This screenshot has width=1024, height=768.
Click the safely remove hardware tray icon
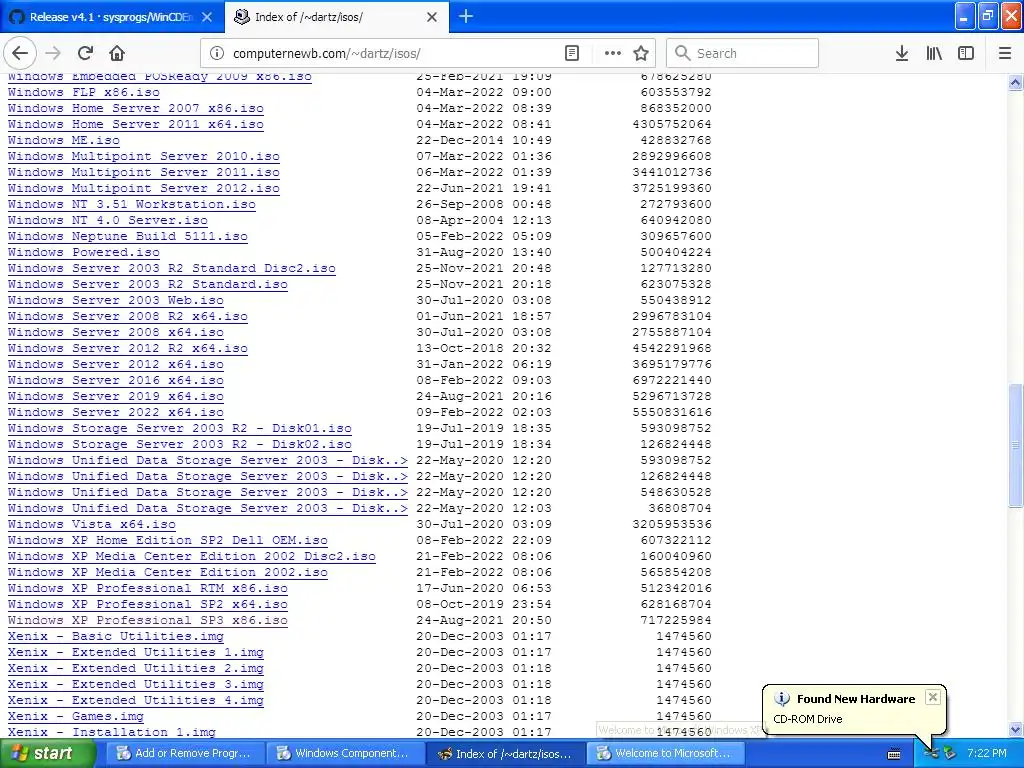949,754
